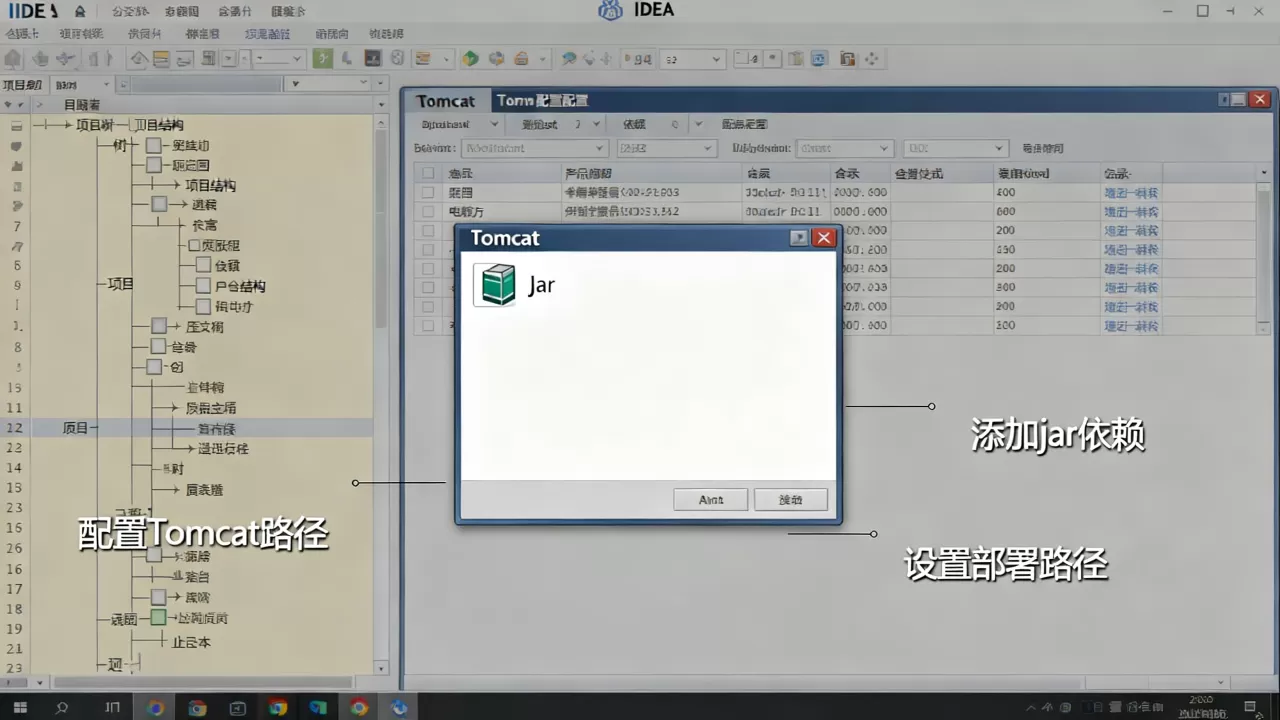Toggle the header checkbox of the Tomcat table

428,173
